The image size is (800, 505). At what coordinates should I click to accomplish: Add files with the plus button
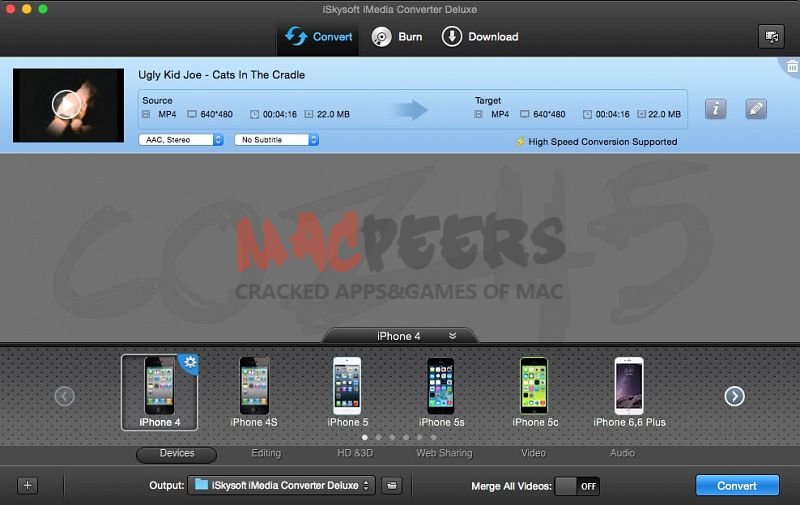click(x=28, y=486)
